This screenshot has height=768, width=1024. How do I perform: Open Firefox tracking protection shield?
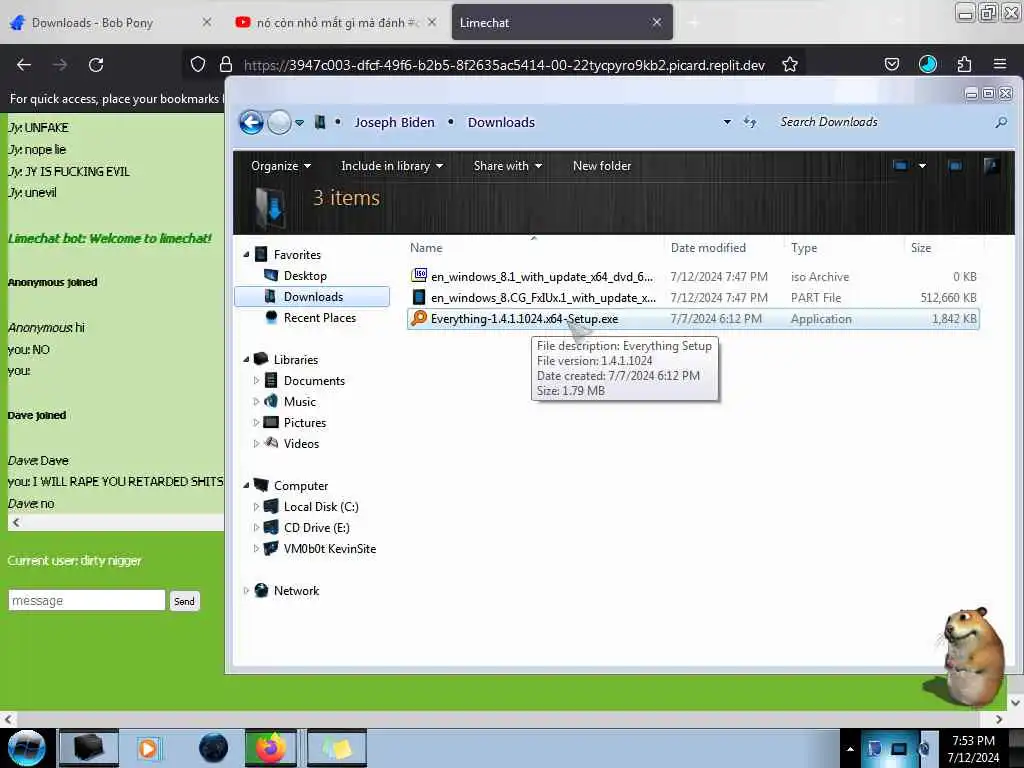tap(198, 65)
